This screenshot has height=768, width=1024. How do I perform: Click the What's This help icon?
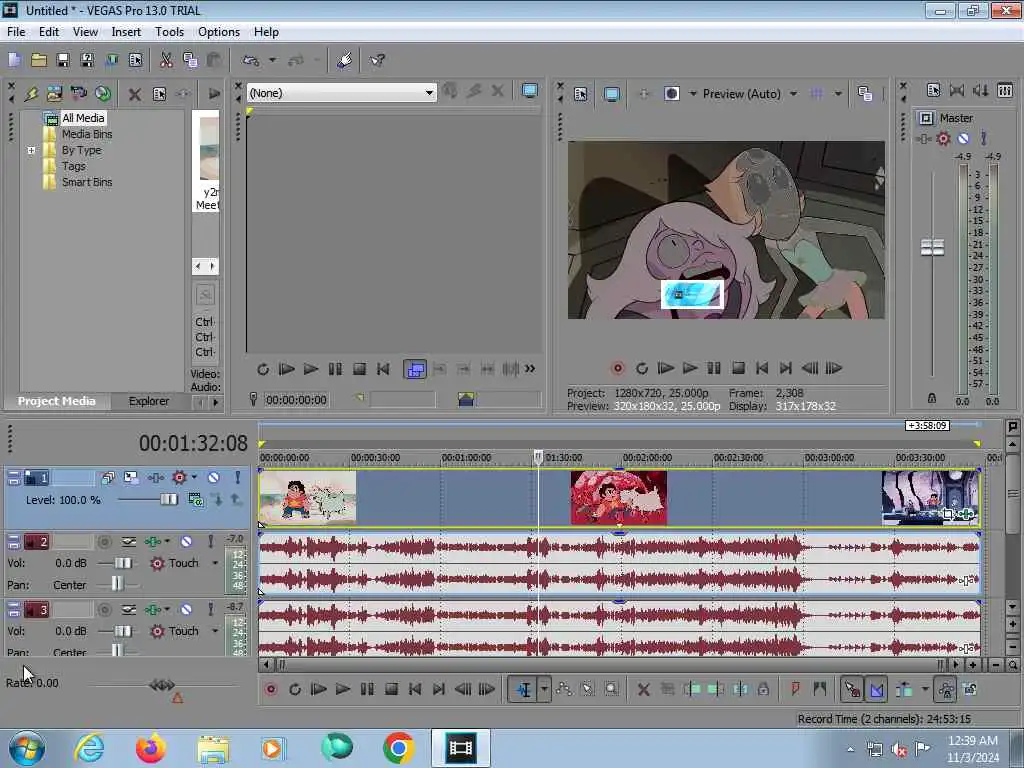click(377, 60)
